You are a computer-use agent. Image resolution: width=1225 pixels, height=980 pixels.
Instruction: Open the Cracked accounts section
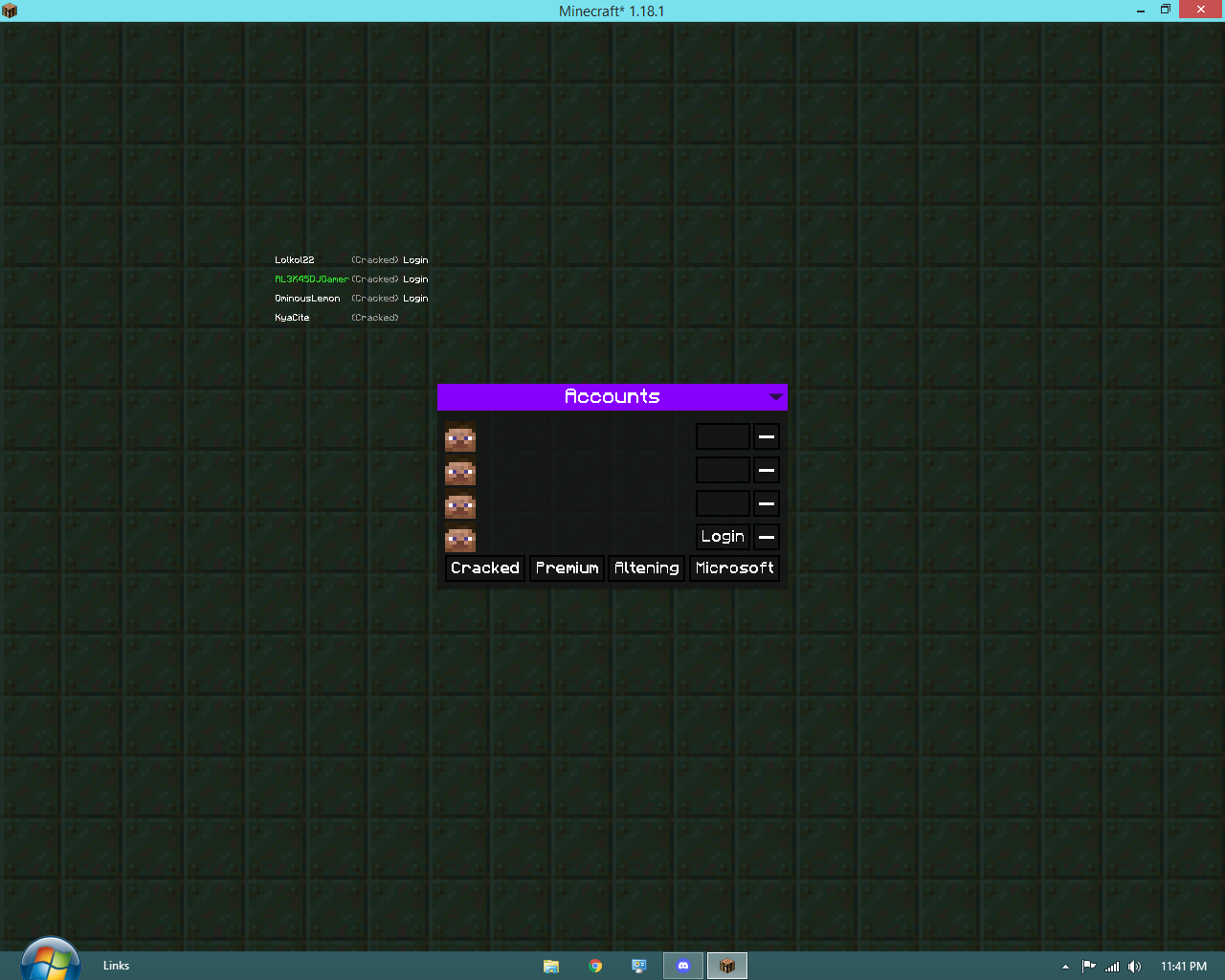484,568
